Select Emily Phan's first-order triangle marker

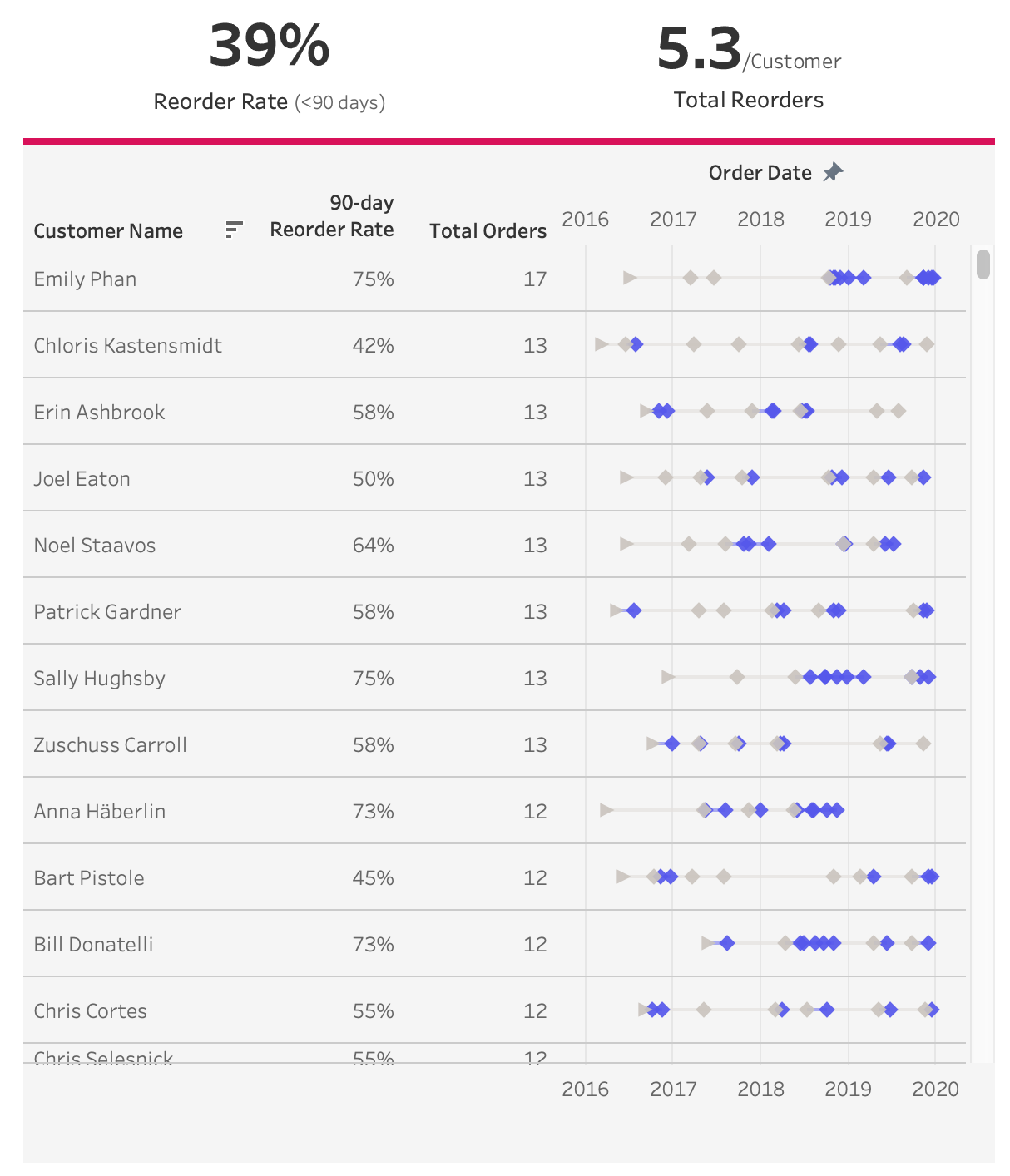(630, 277)
